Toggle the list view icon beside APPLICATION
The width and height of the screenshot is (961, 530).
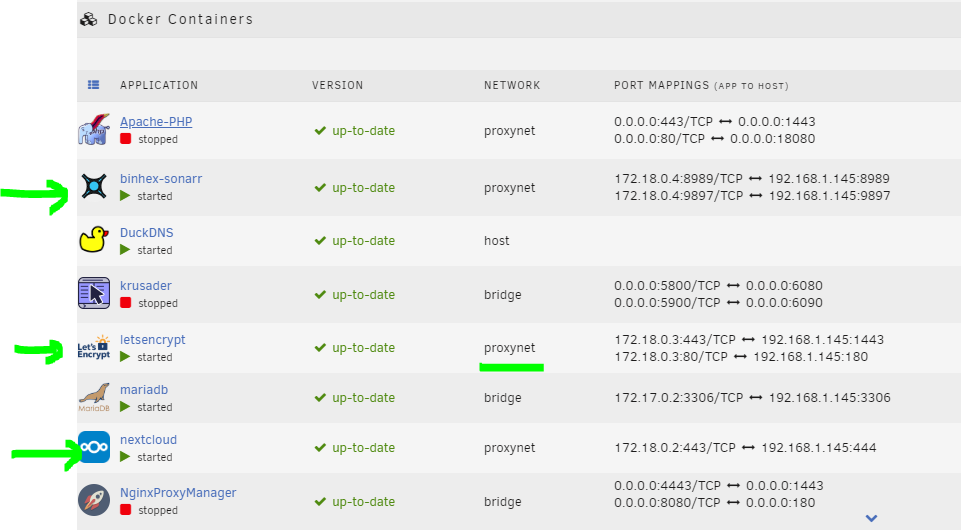coord(93,85)
